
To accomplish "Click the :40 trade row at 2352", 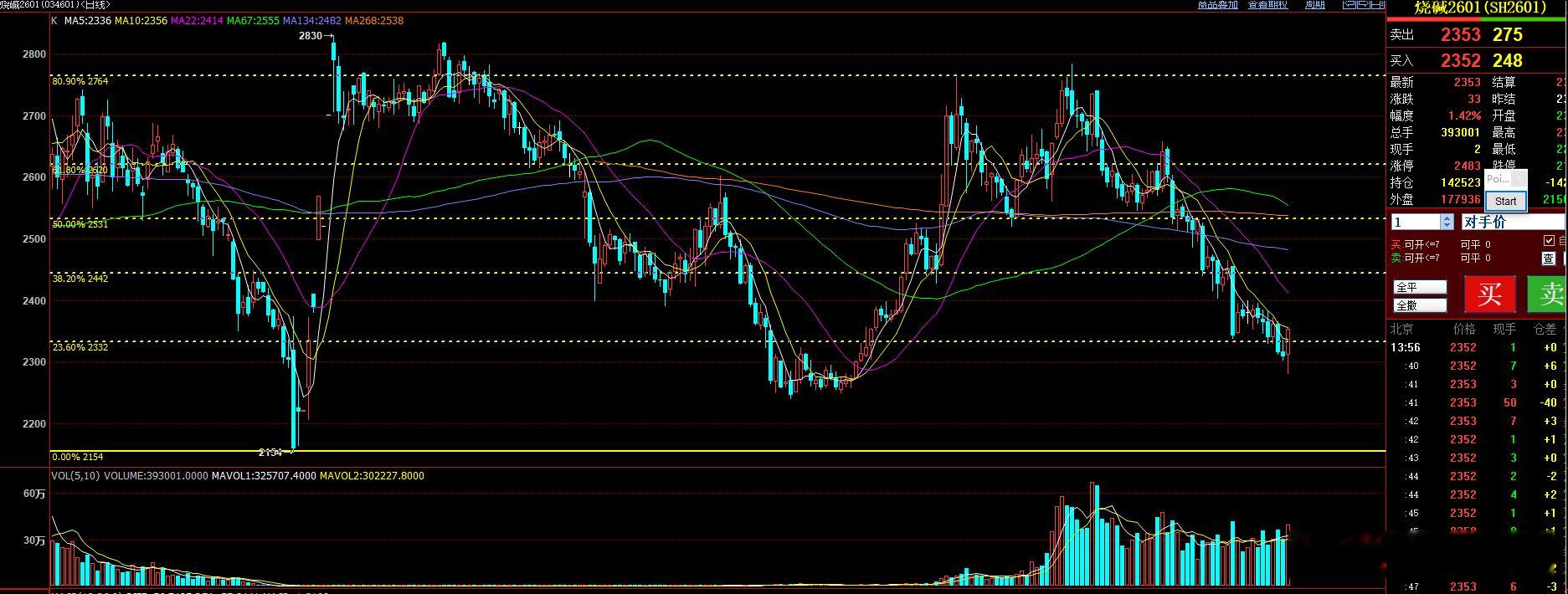I will click(x=1477, y=366).
